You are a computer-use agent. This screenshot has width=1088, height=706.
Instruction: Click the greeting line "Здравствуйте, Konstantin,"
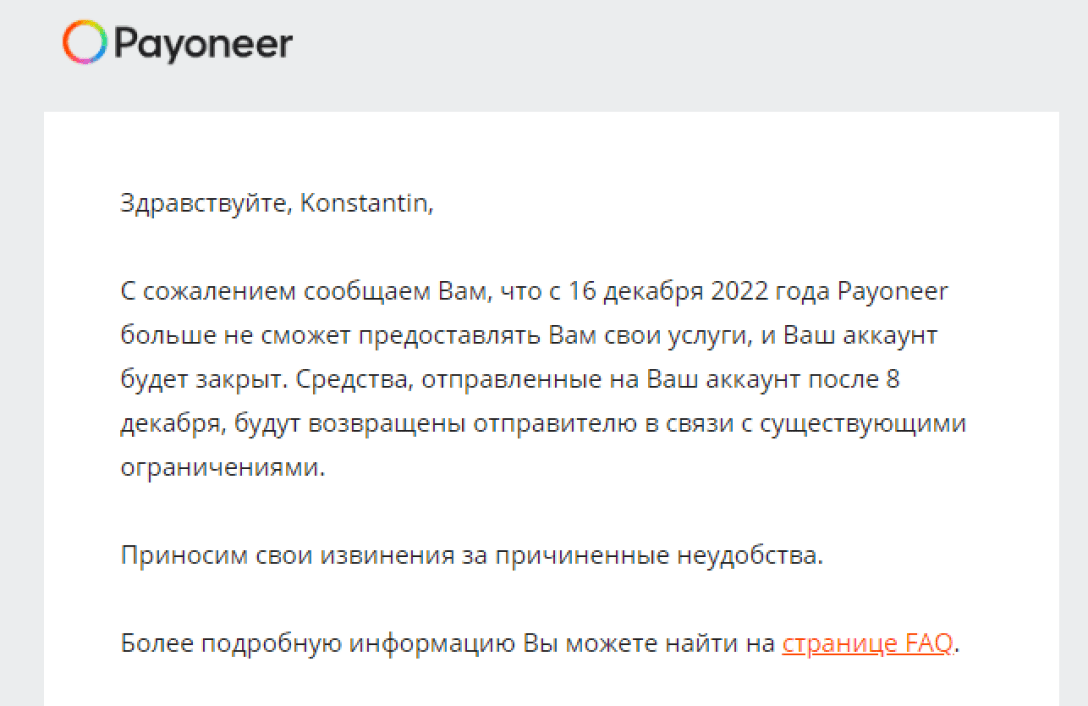[277, 204]
